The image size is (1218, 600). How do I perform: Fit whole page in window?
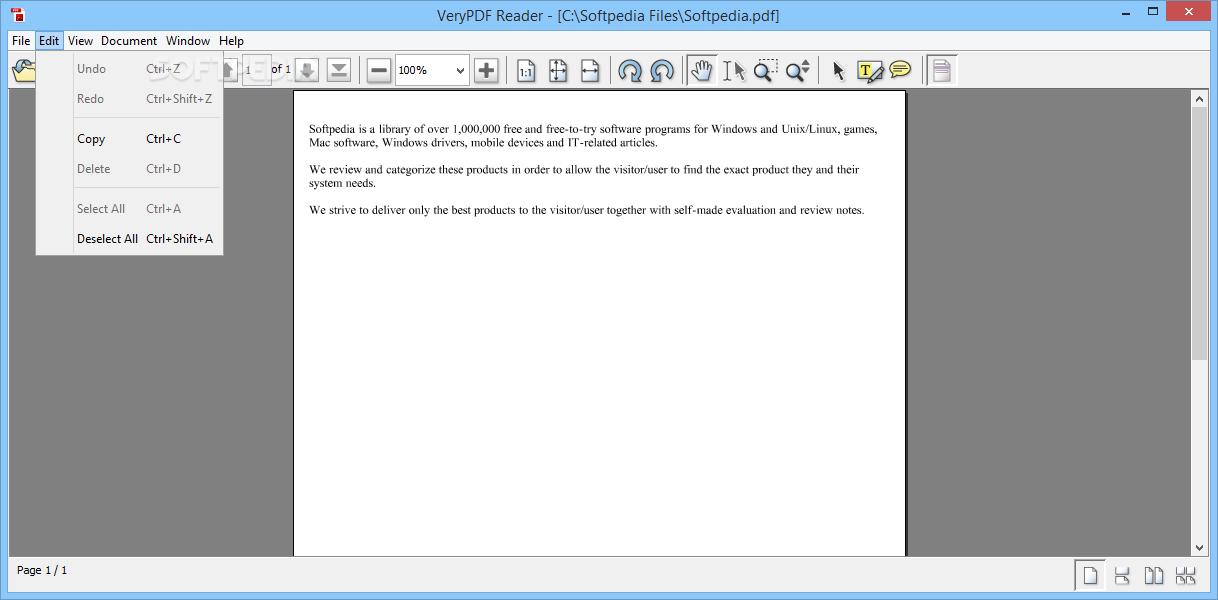[558, 70]
